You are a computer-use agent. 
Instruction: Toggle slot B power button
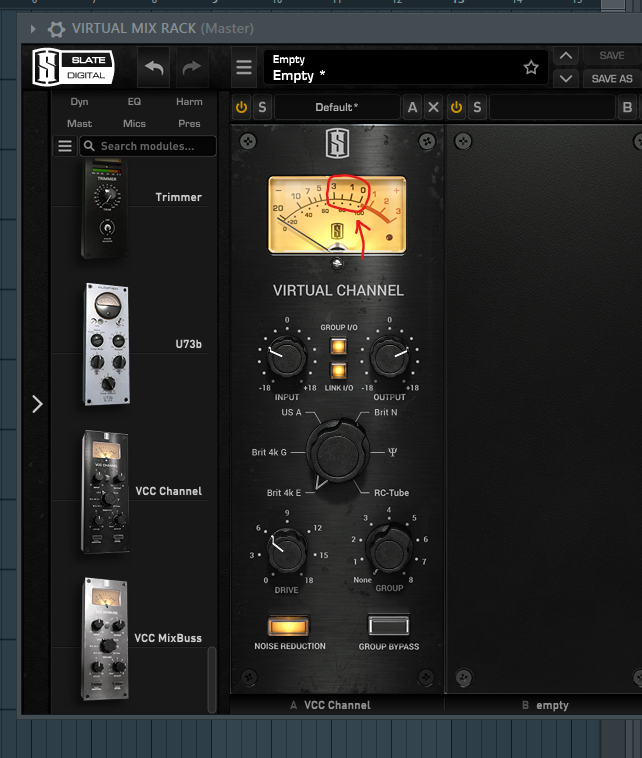click(456, 107)
